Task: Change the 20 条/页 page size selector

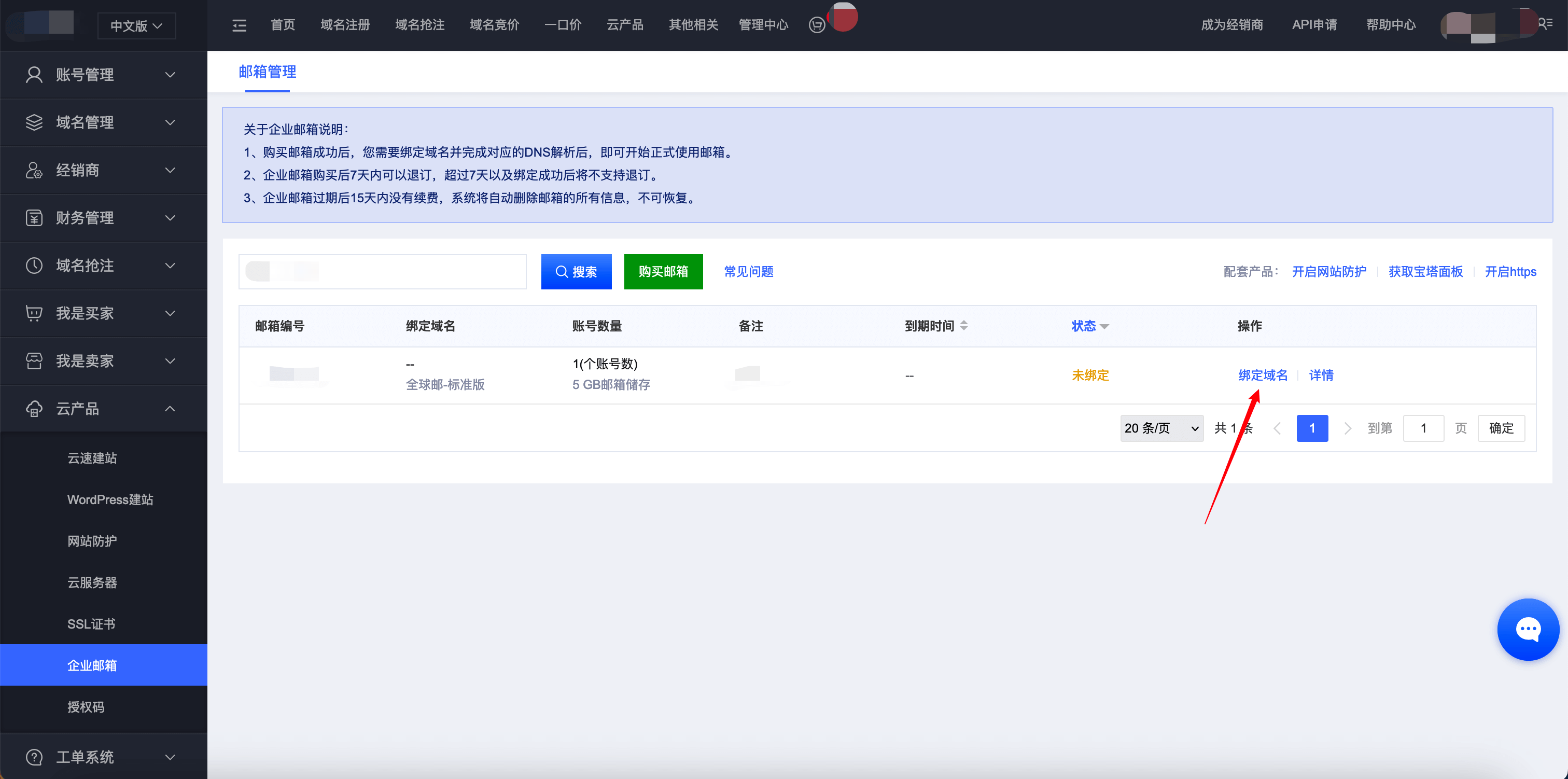Action: click(x=1161, y=428)
